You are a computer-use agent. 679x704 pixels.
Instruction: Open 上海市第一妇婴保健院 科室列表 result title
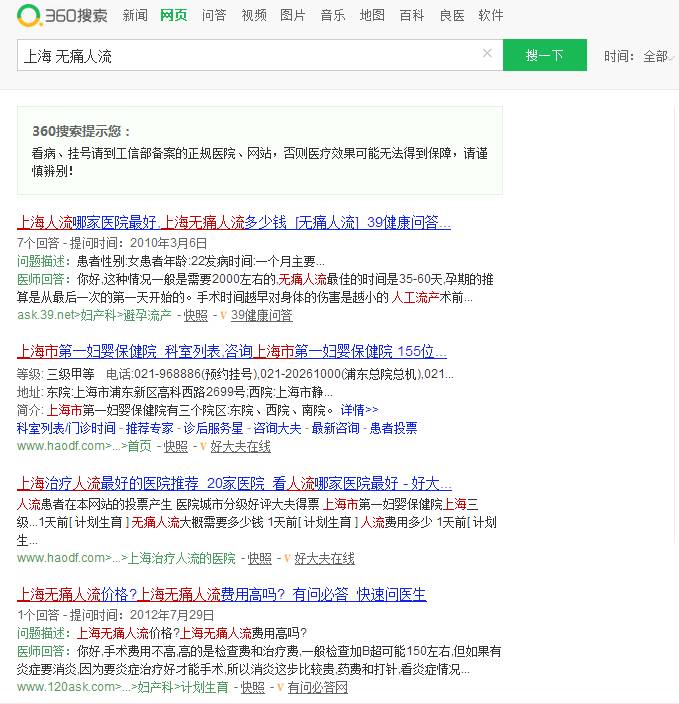coord(232,351)
